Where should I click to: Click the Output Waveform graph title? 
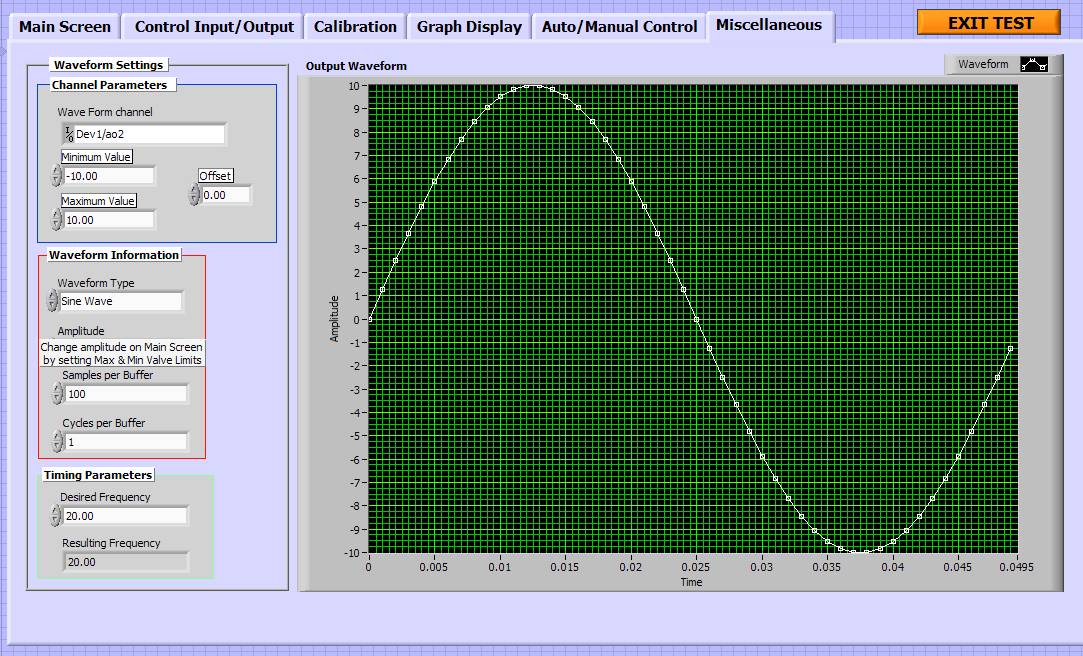(356, 66)
